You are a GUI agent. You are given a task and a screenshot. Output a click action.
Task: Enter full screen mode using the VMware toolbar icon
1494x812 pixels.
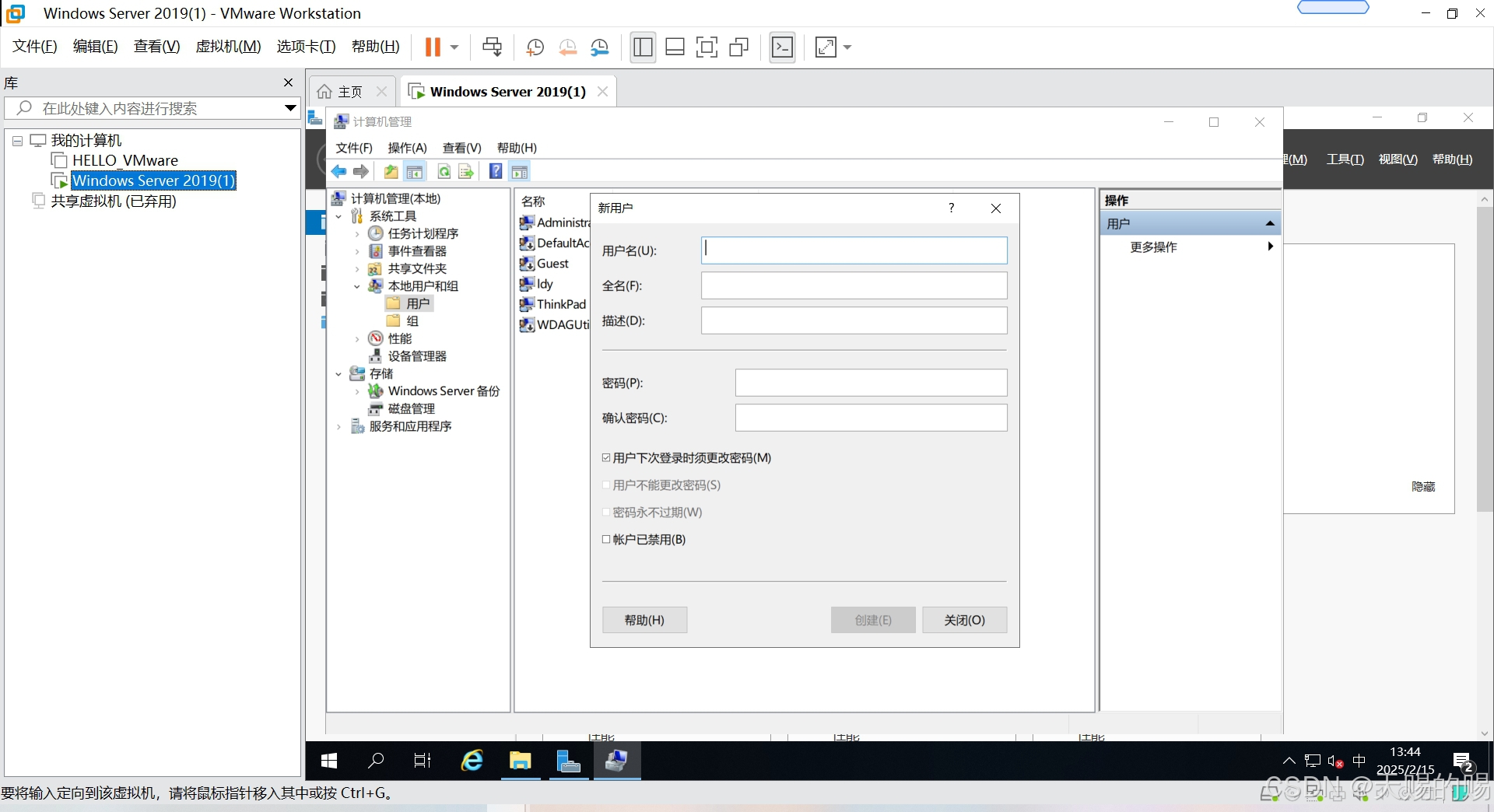(707, 47)
